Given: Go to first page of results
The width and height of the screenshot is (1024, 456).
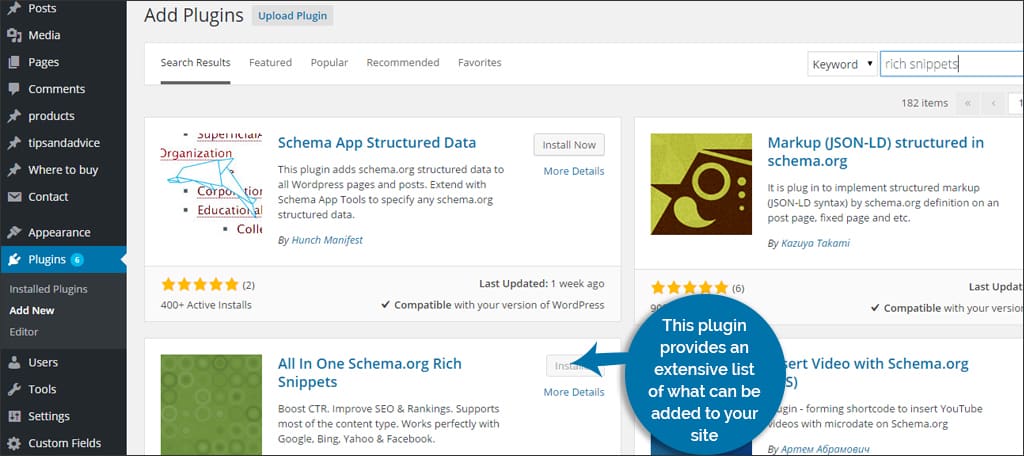Looking at the screenshot, I should (x=967, y=103).
